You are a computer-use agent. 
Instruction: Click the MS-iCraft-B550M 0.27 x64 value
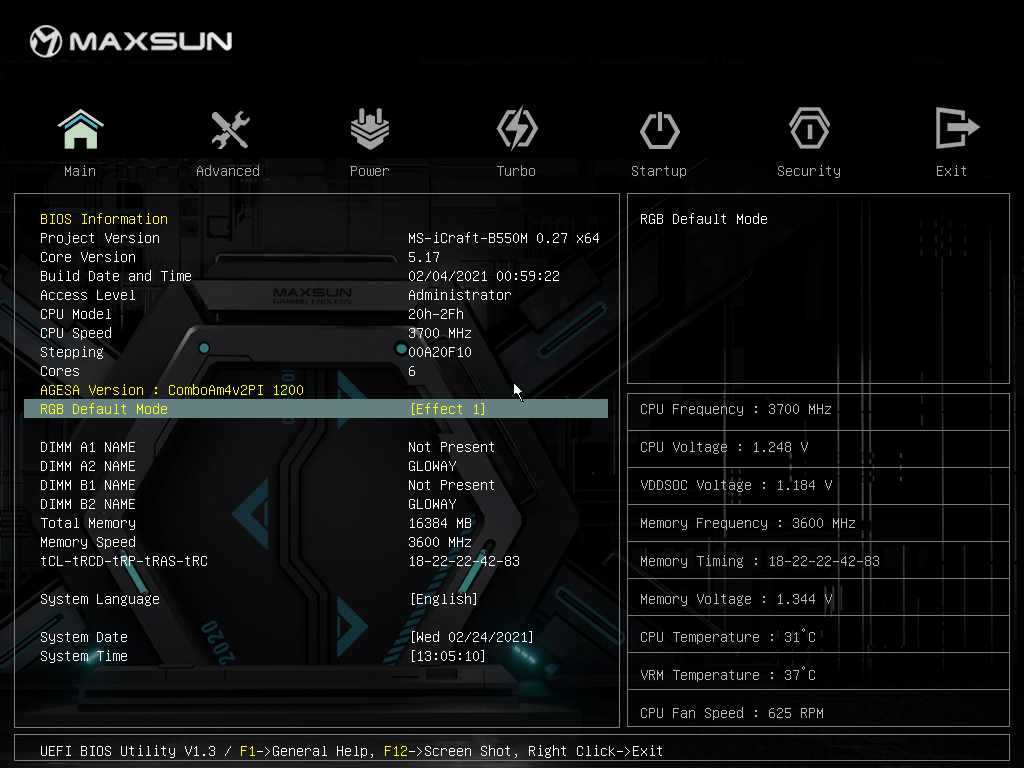(x=504, y=238)
